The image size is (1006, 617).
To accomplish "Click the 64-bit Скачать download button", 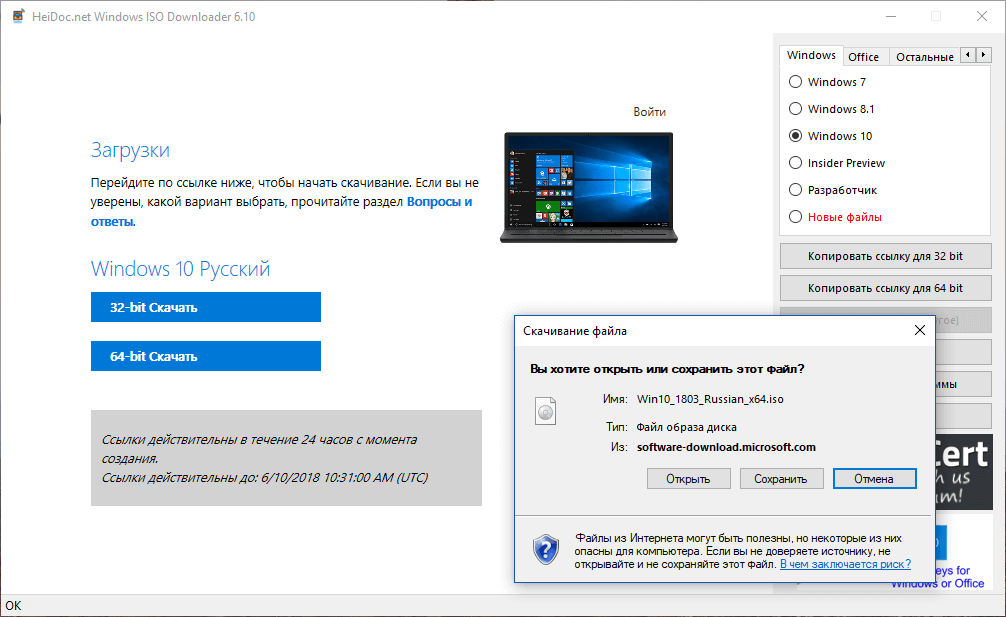I will 205,356.
